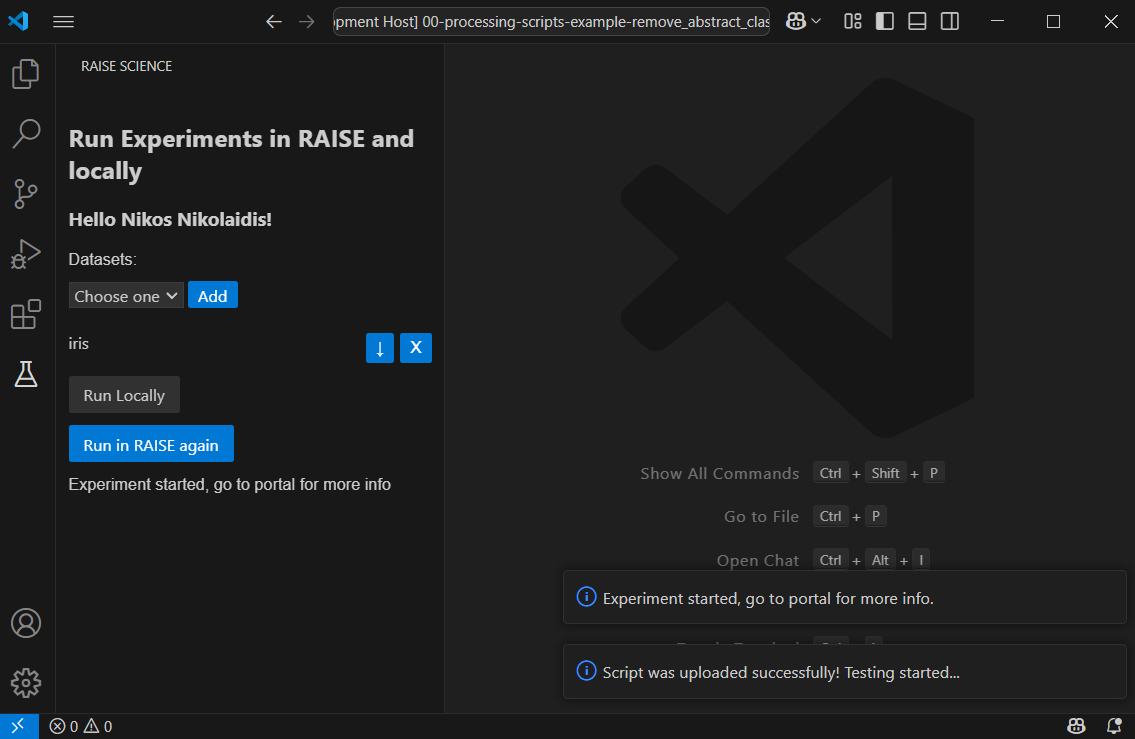Image resolution: width=1135 pixels, height=739 pixels.
Task: Click the 'Show All Commands' hint
Action: tap(720, 473)
